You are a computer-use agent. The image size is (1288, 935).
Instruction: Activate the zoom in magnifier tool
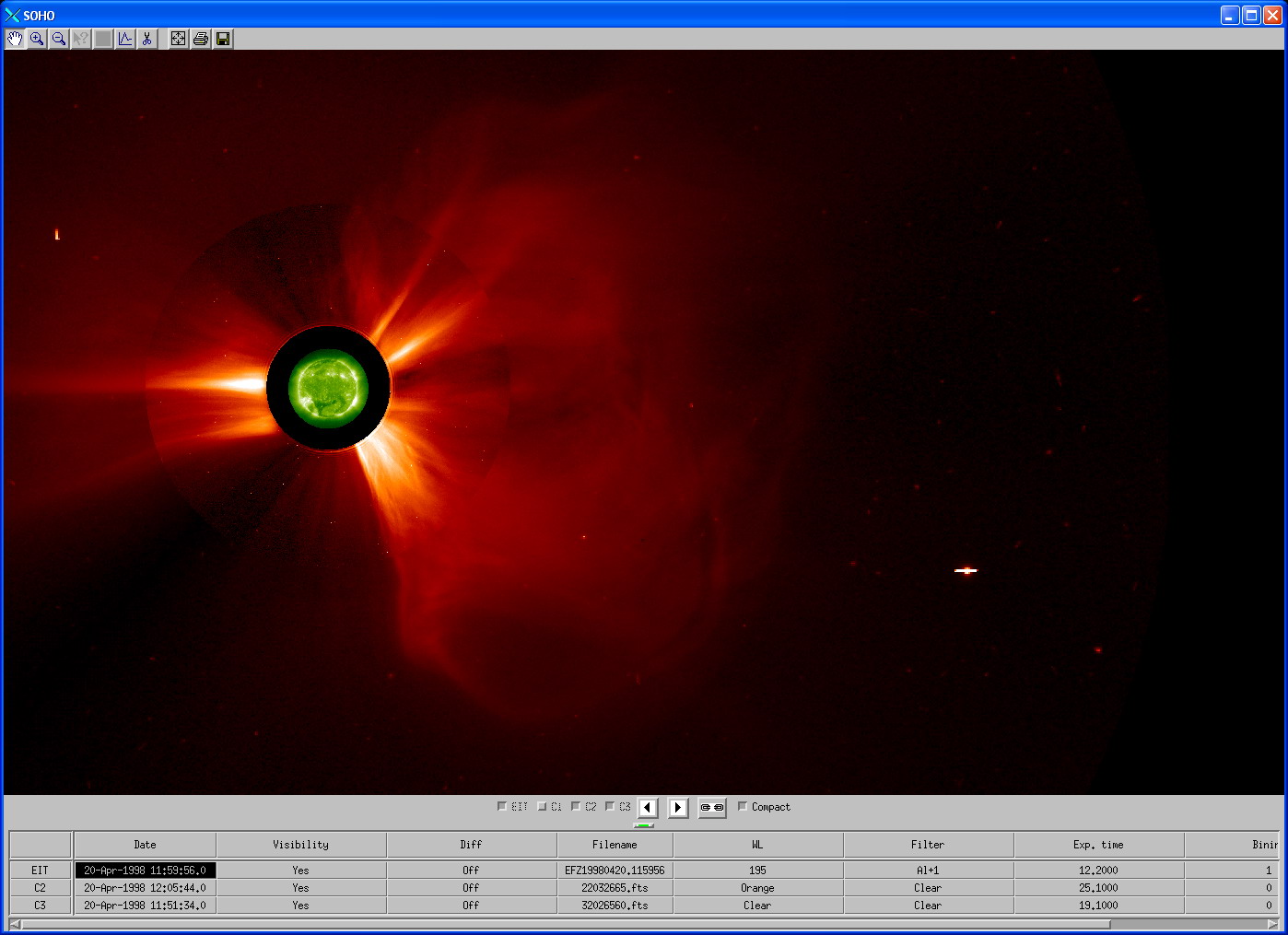37,39
